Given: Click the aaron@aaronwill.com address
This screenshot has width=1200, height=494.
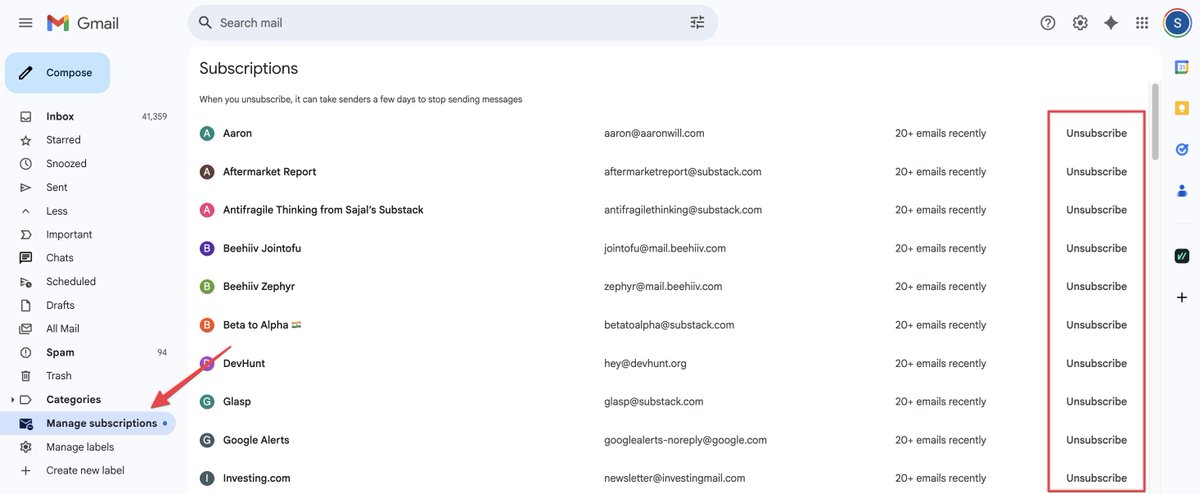Looking at the screenshot, I should (654, 133).
